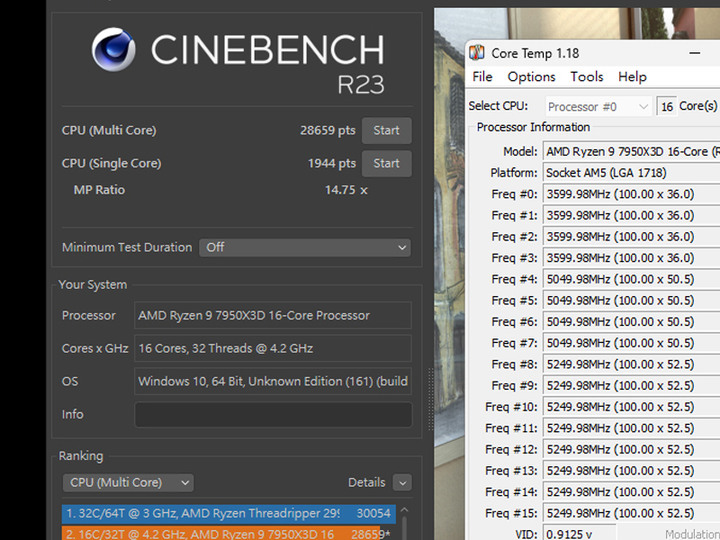Click the MP Ratio value 14.75 x
The width and height of the screenshot is (720, 540).
[346, 190]
